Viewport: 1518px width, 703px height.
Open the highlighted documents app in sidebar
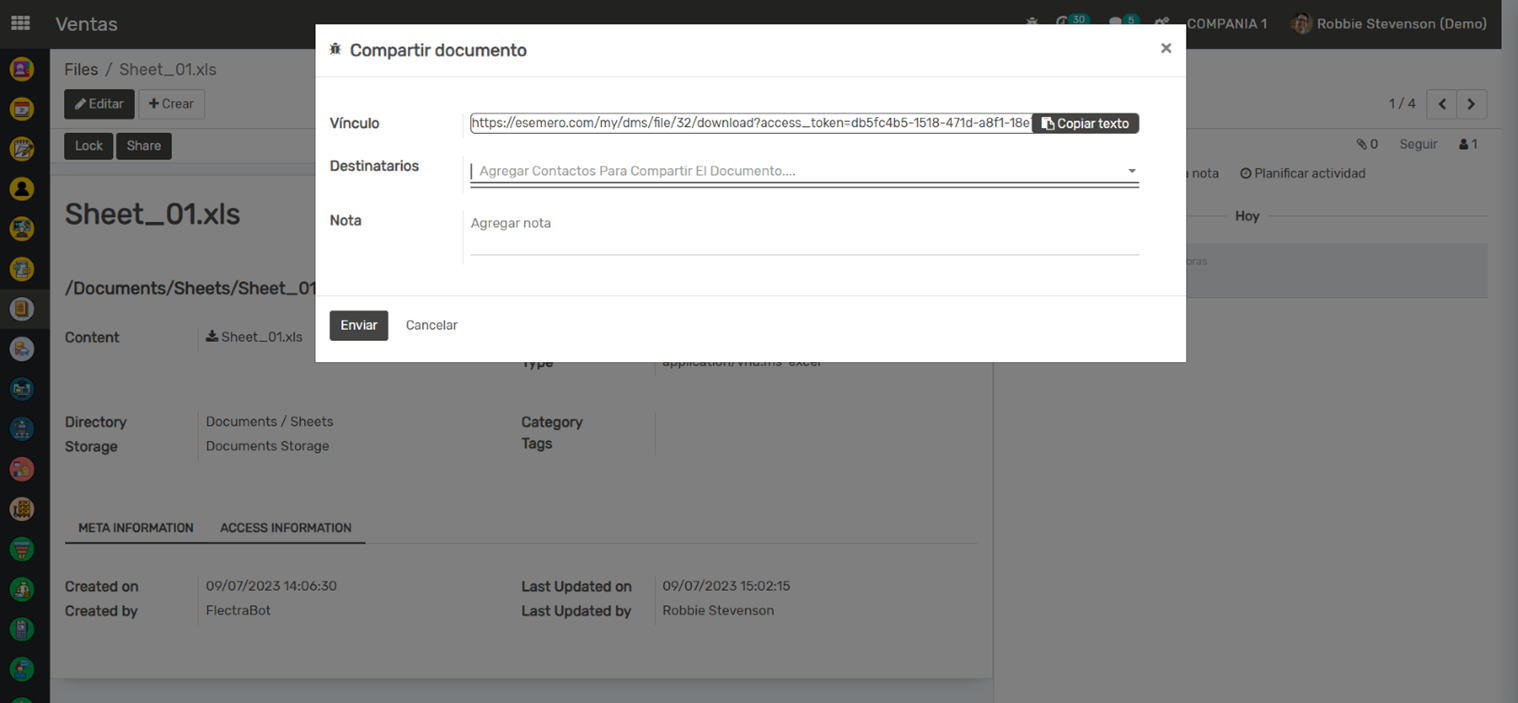click(22, 309)
